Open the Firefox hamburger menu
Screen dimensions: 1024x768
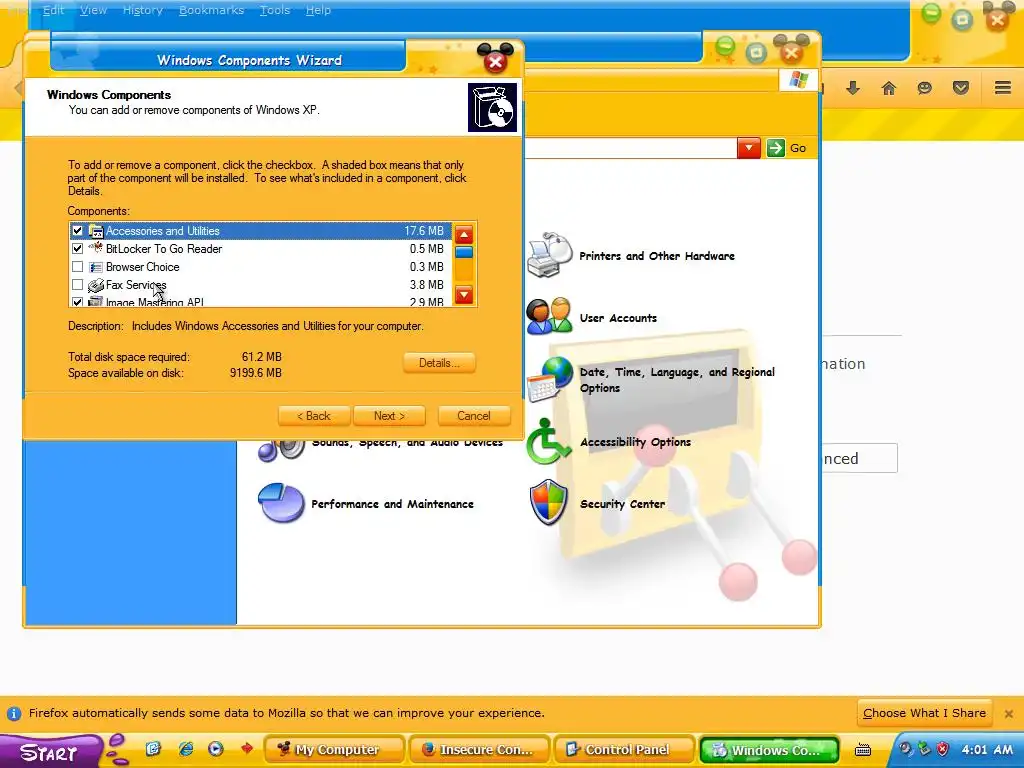coord(1003,88)
